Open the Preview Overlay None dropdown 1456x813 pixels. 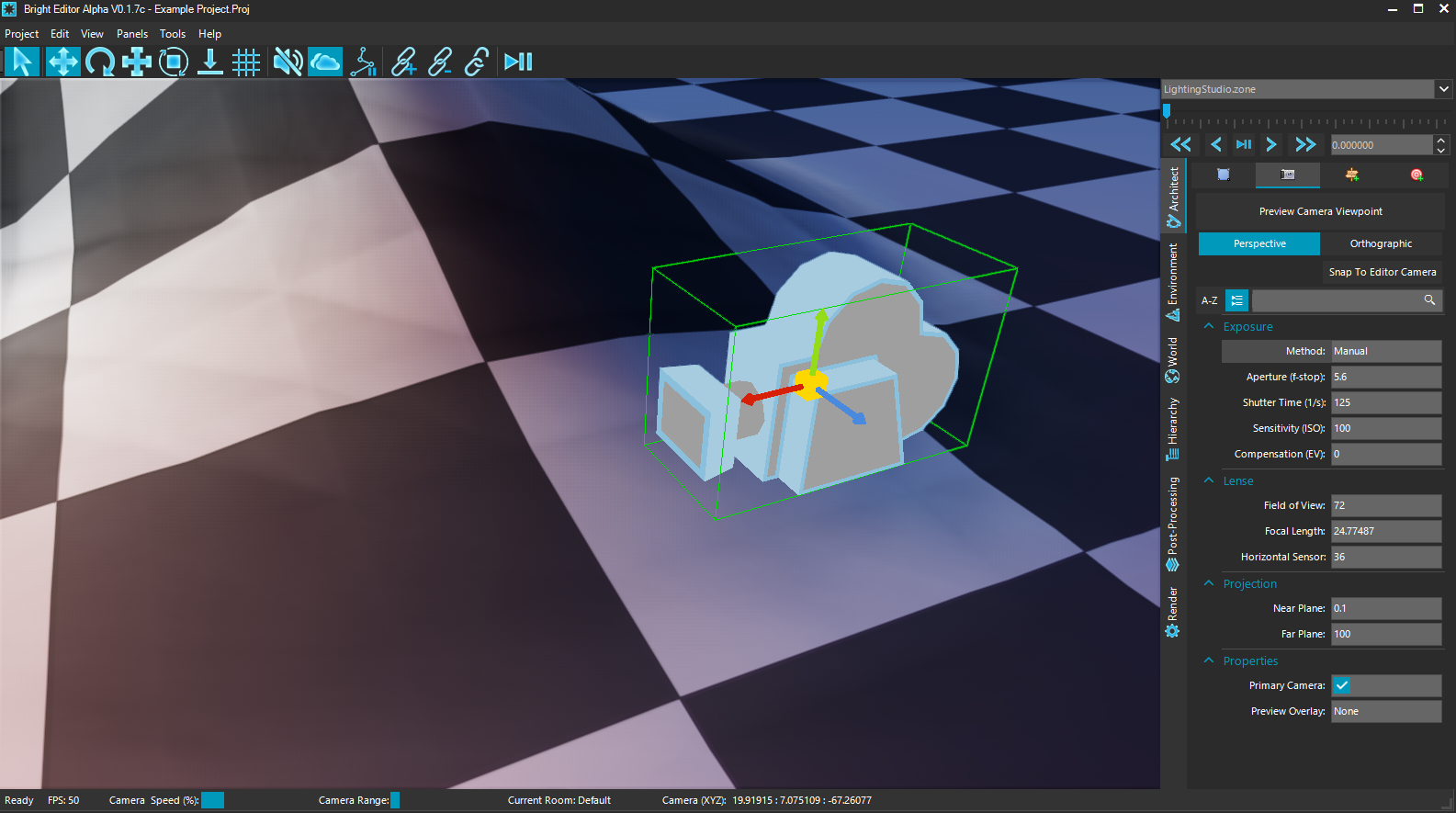point(1386,711)
